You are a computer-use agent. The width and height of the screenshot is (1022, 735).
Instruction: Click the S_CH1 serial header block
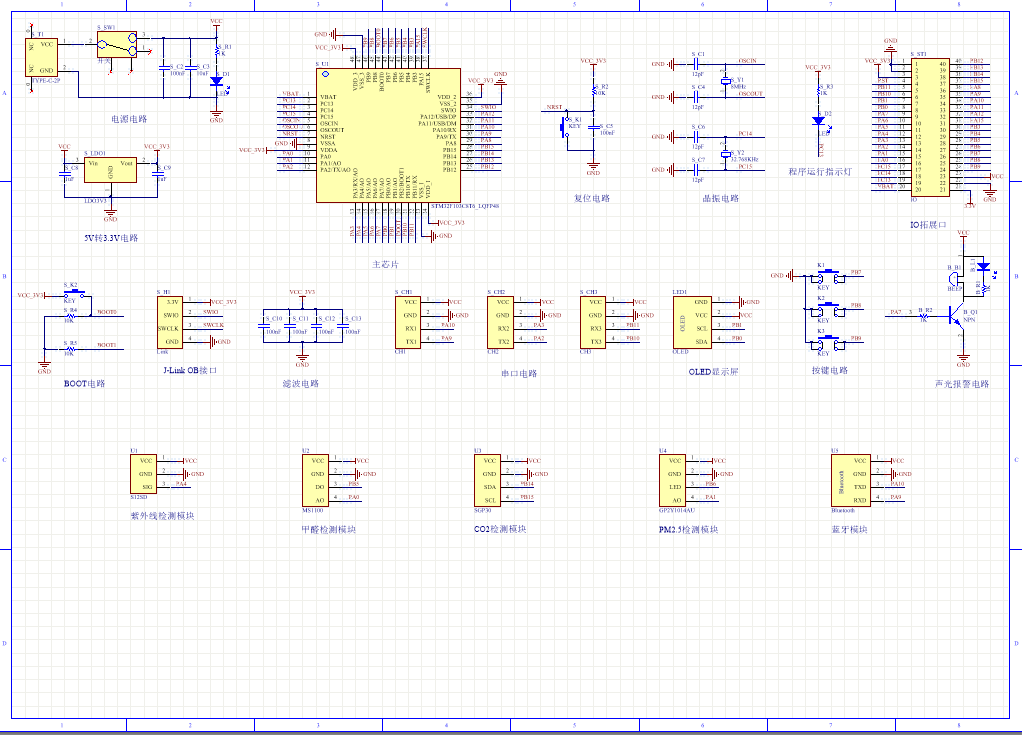click(x=408, y=323)
